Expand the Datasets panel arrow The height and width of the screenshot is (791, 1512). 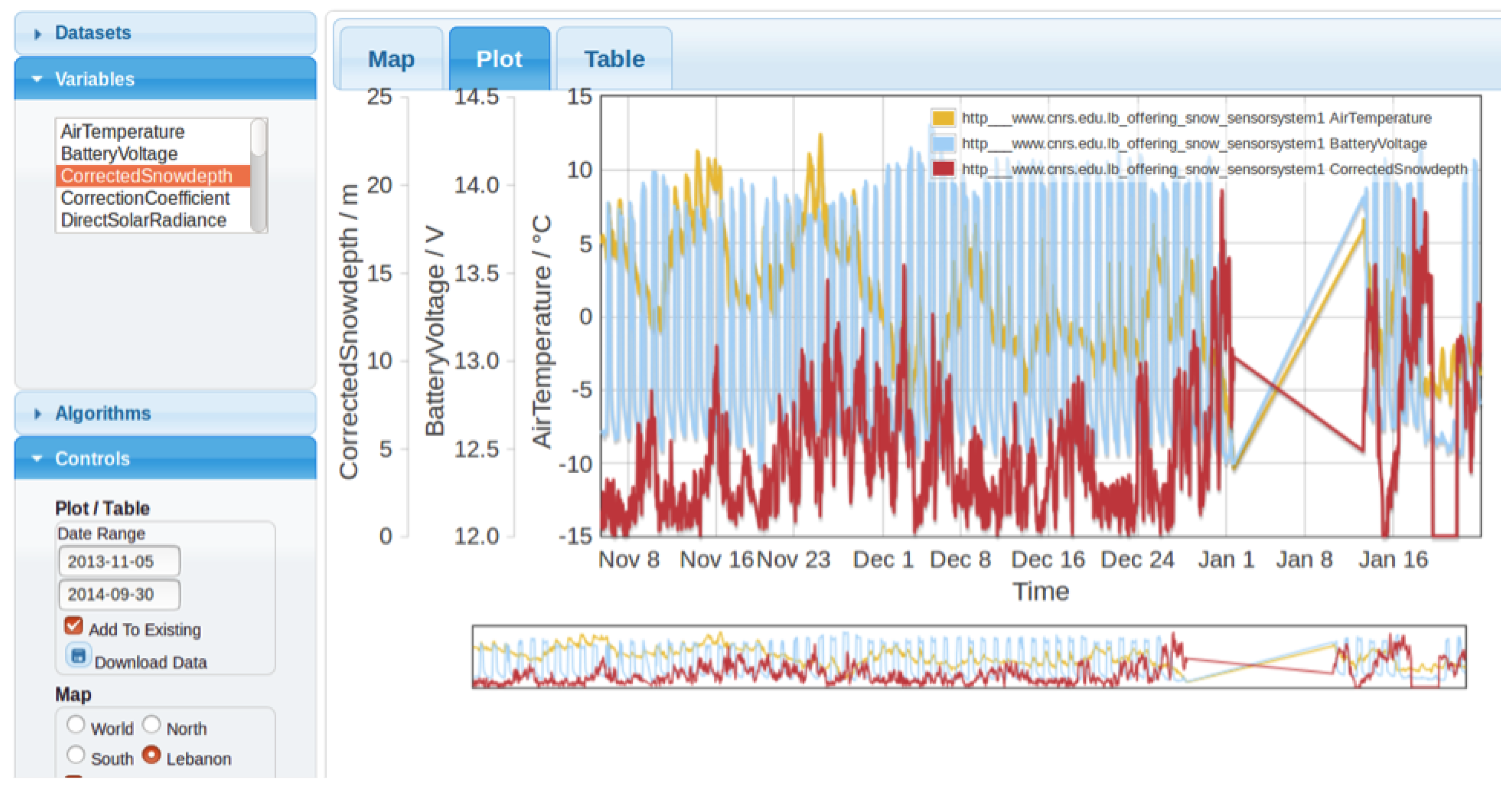[x=37, y=34]
